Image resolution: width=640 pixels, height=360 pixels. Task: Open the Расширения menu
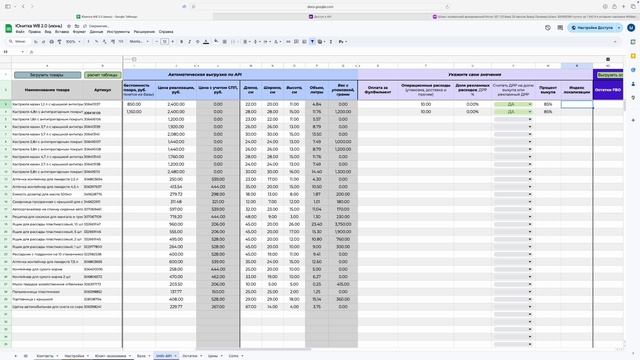(x=144, y=32)
